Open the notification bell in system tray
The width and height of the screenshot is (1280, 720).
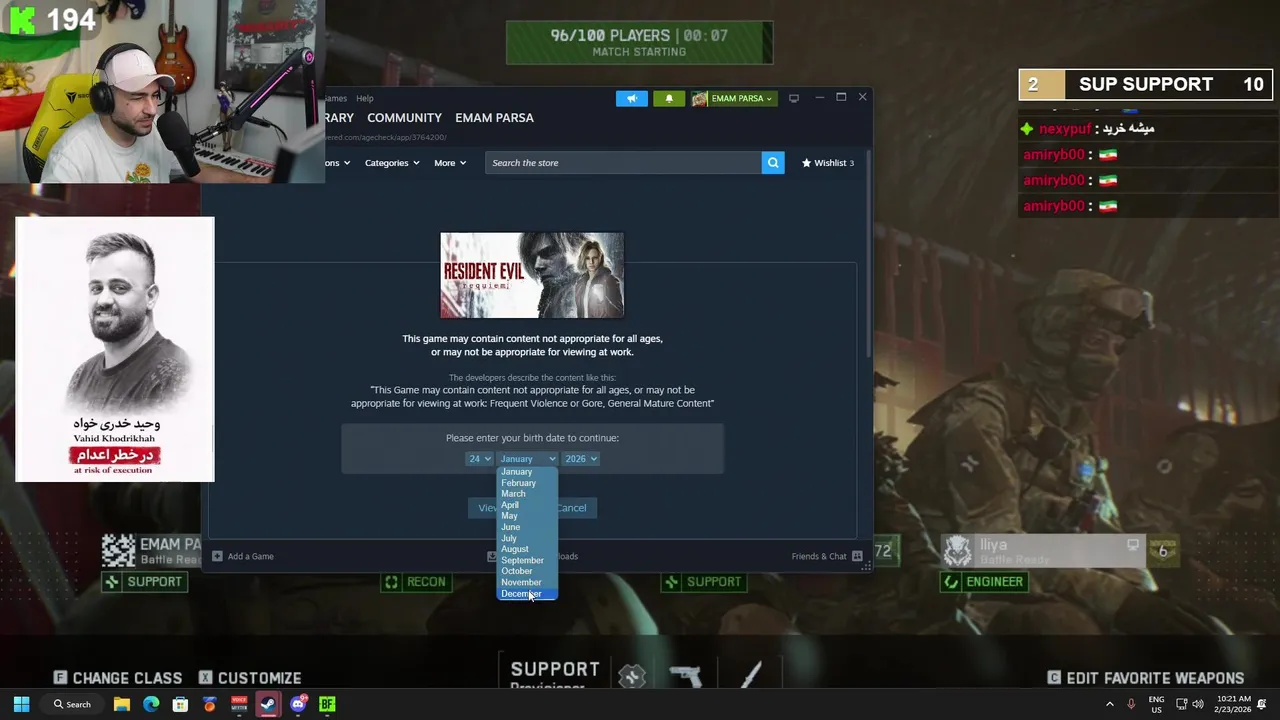1263,704
